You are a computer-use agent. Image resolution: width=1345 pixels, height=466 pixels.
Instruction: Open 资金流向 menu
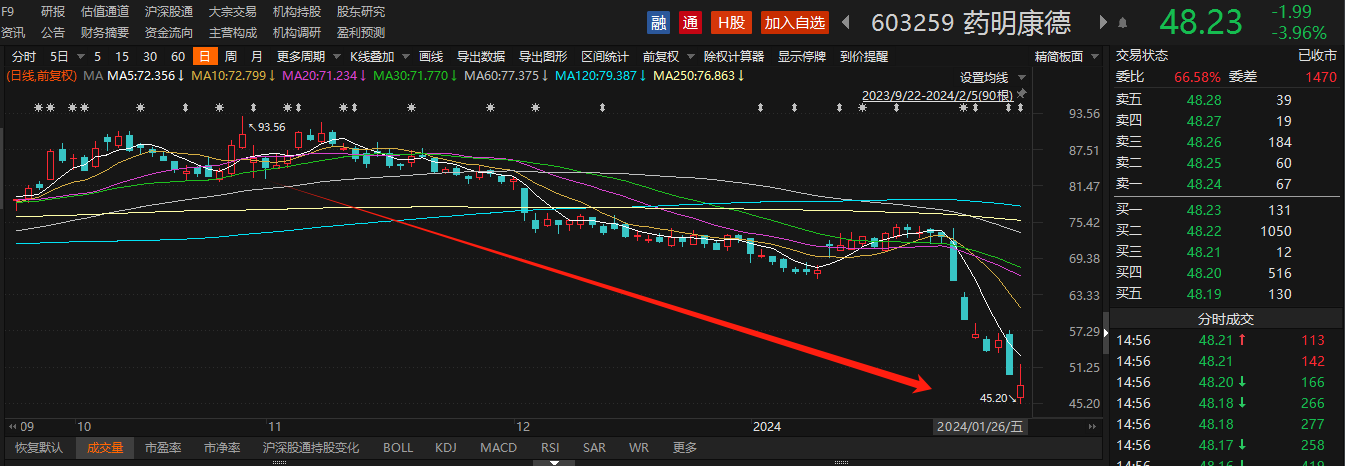click(169, 32)
